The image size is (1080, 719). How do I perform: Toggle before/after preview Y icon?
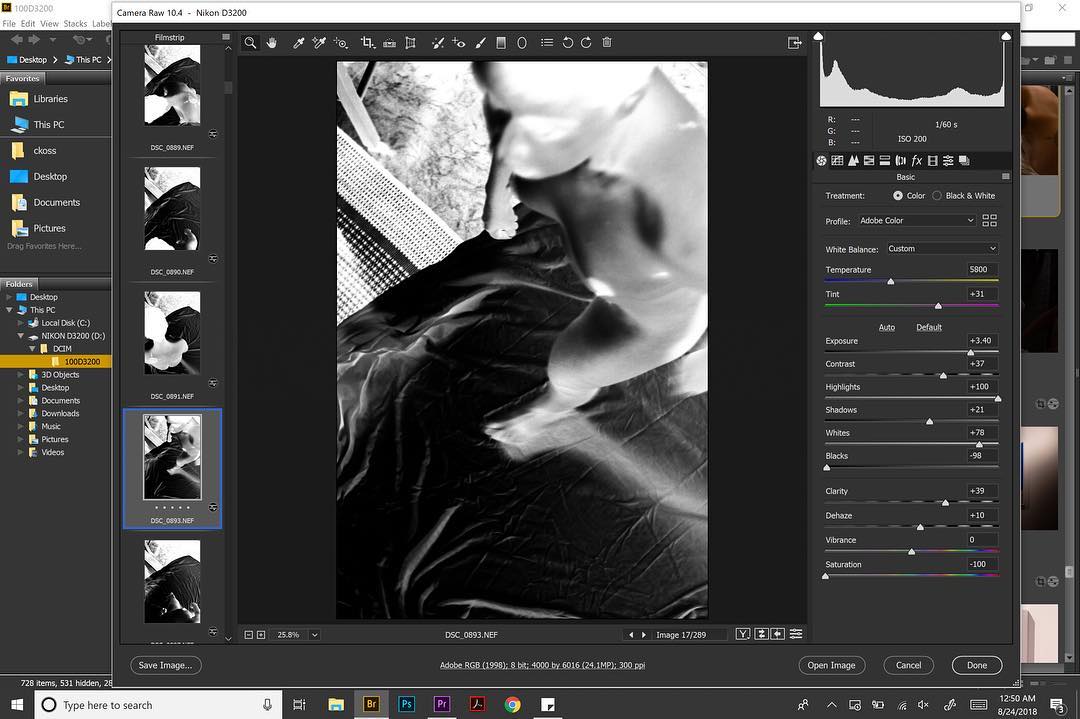coord(742,634)
